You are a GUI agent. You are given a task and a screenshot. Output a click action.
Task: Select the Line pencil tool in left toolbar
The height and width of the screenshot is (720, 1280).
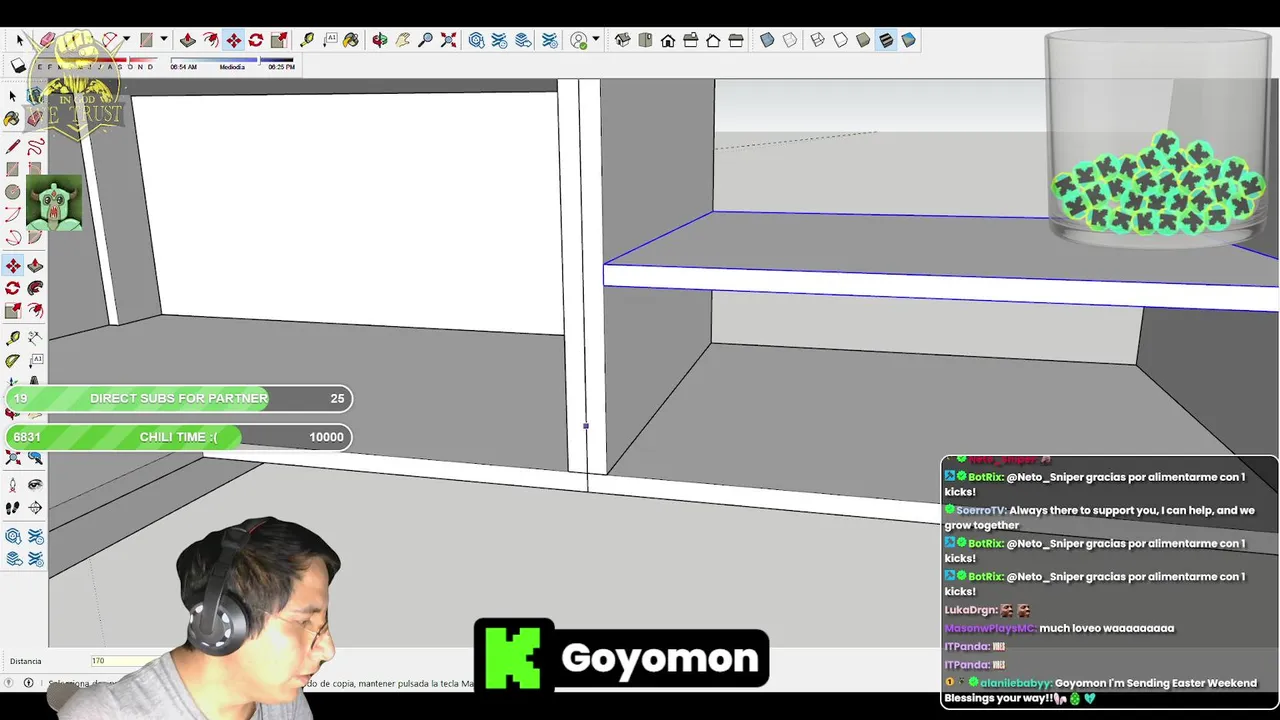click(x=12, y=147)
